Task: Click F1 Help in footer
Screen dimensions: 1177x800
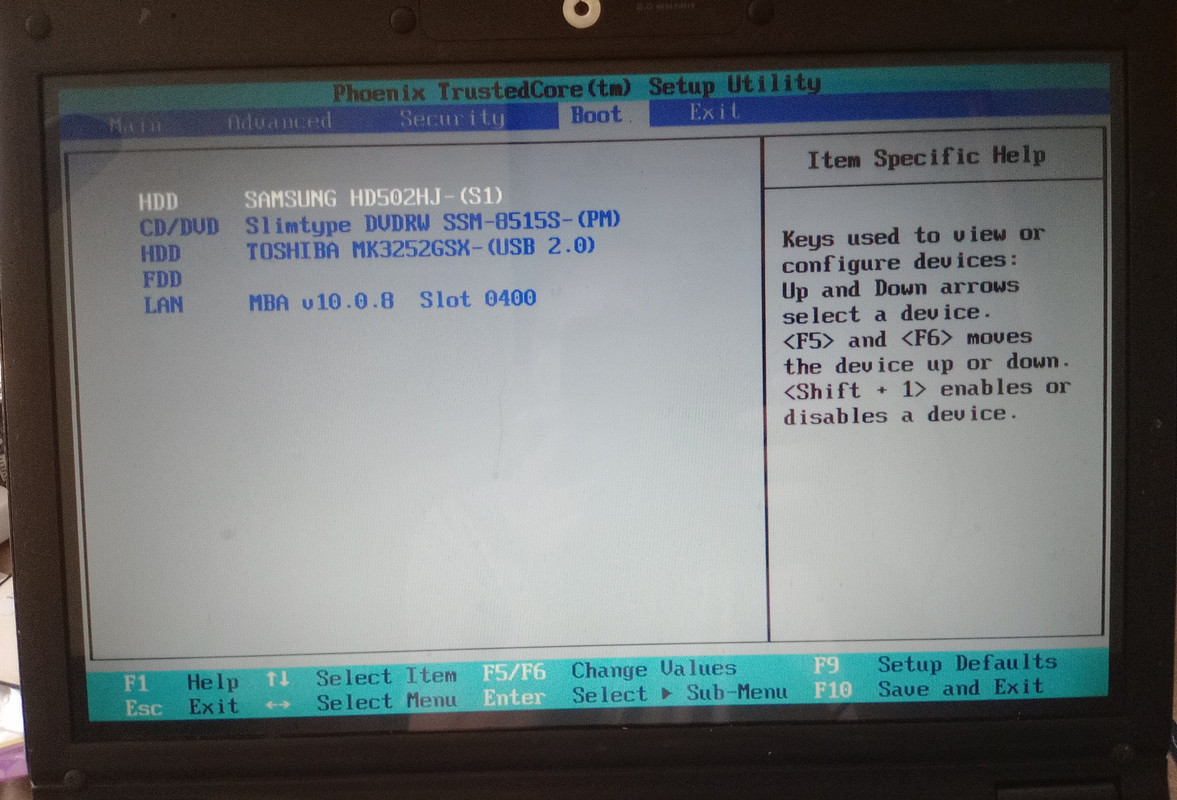Action: 182,682
